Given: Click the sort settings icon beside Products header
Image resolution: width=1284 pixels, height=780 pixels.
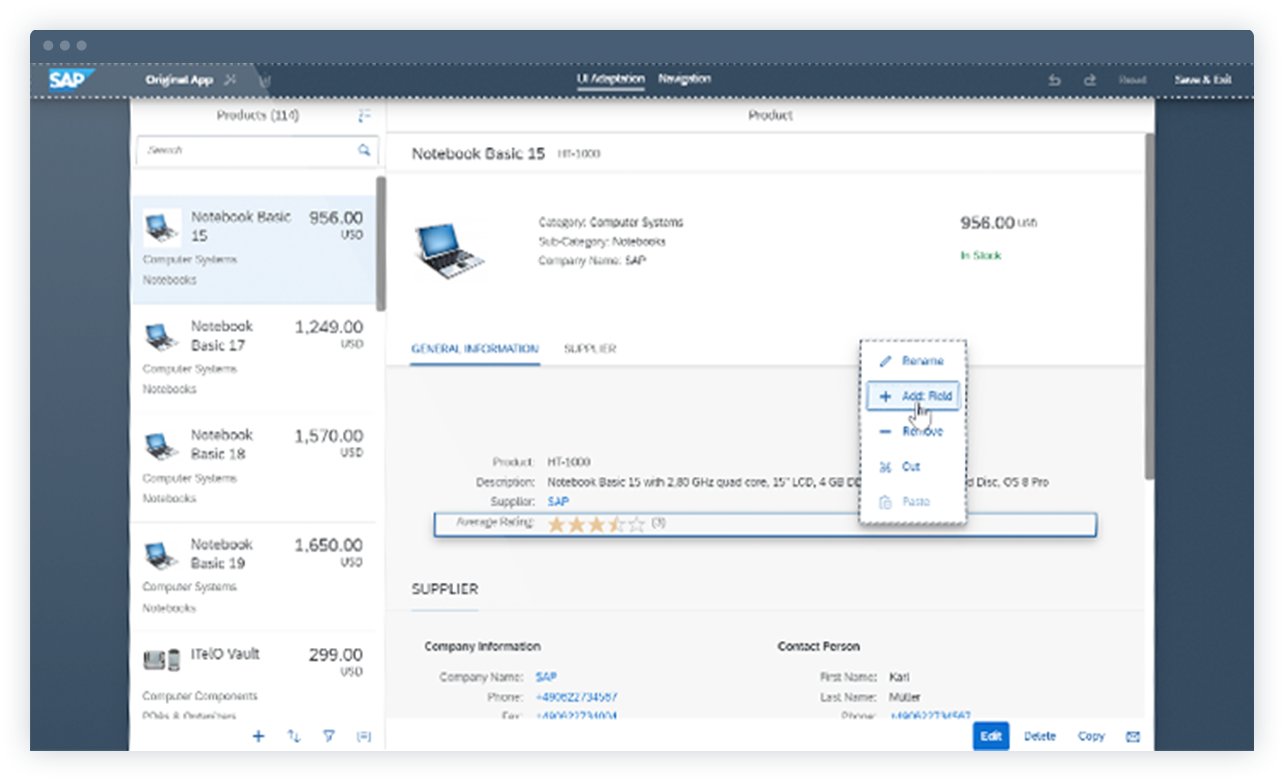Looking at the screenshot, I should tap(364, 115).
